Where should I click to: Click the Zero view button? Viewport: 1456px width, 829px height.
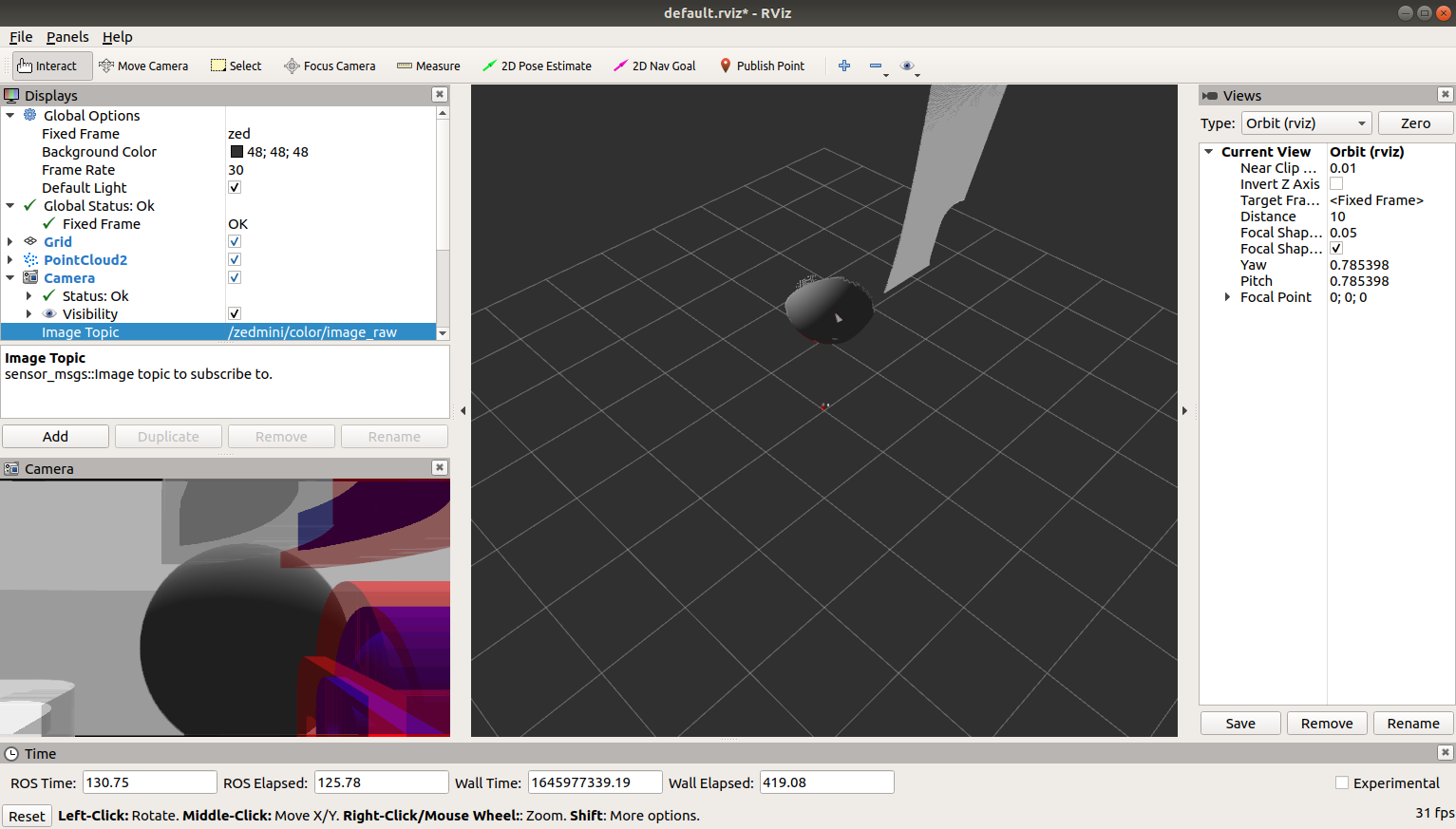[x=1415, y=122]
